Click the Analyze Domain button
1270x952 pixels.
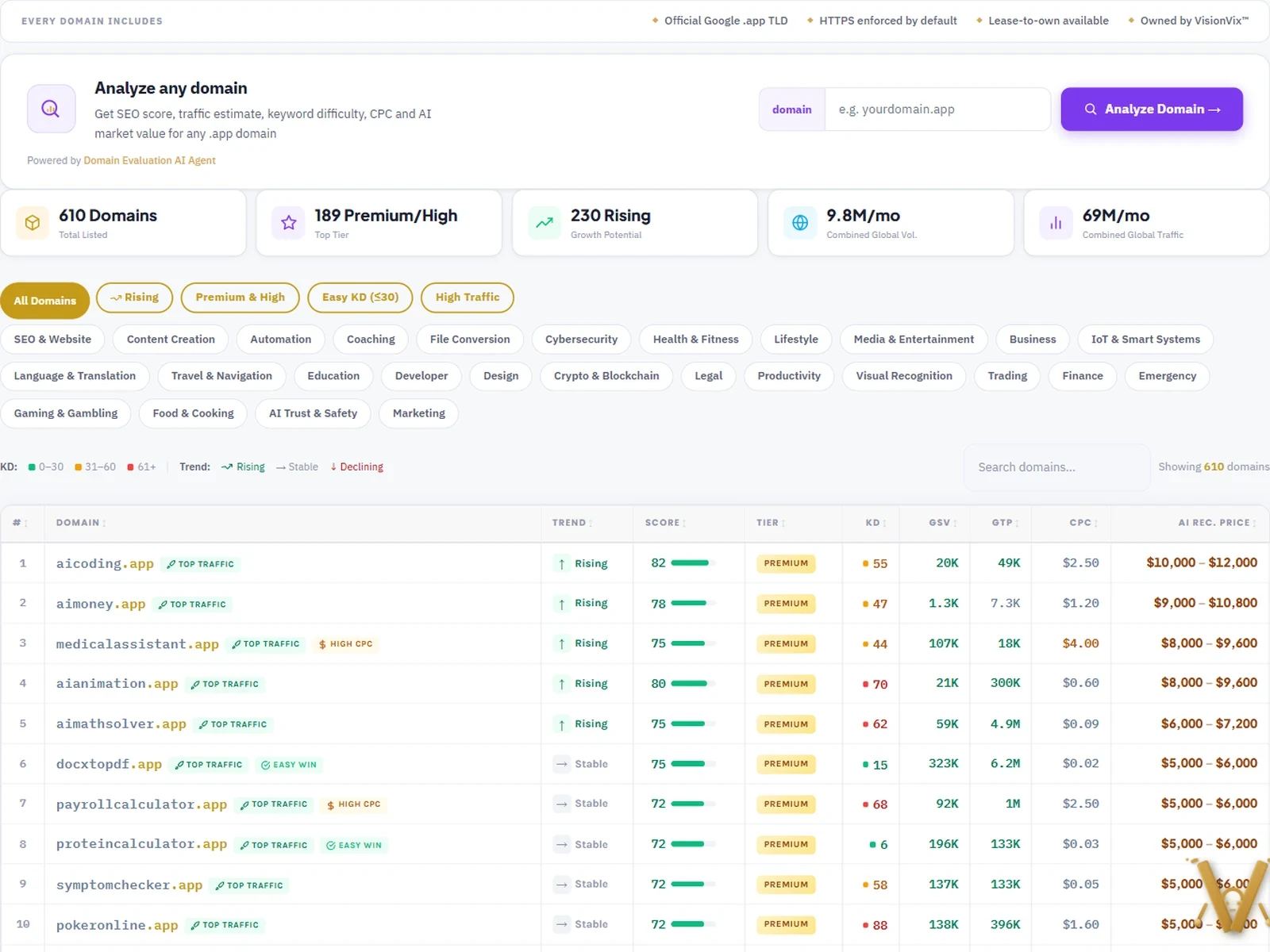[1152, 109]
